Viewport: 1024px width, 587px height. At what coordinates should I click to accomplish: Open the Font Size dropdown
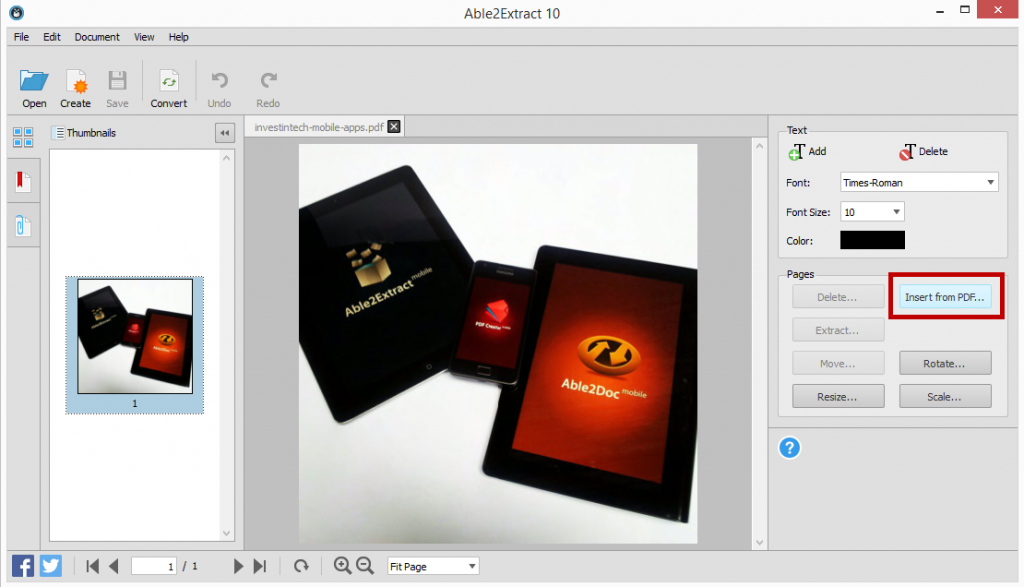point(872,212)
